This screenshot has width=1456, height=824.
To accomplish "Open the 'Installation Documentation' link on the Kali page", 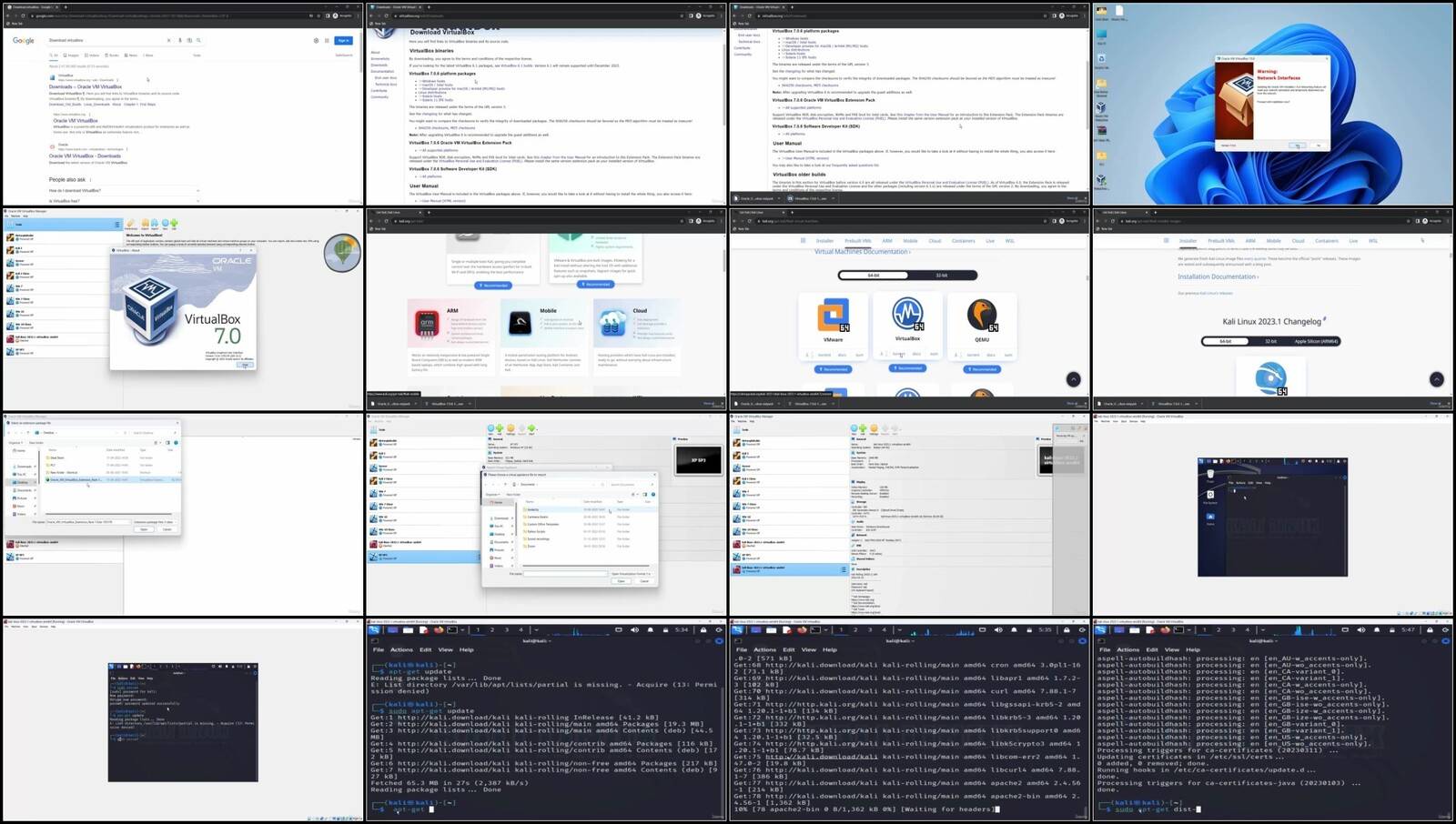I will pyautogui.click(x=1218, y=276).
